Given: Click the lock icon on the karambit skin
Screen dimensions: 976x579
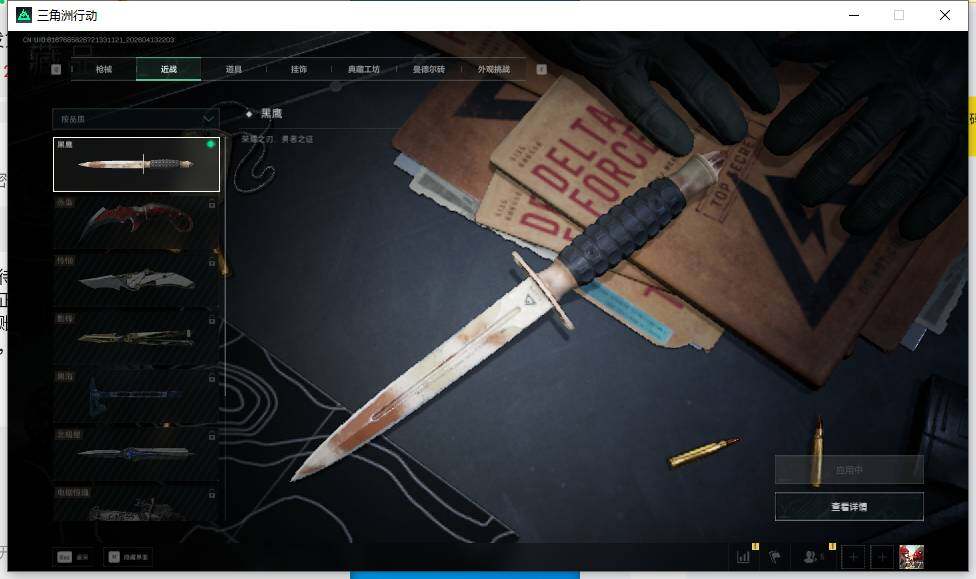Looking at the screenshot, I should tap(212, 204).
